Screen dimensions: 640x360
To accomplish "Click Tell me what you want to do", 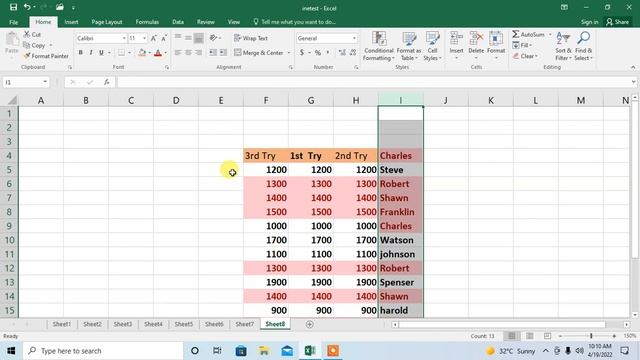I will click(295, 22).
